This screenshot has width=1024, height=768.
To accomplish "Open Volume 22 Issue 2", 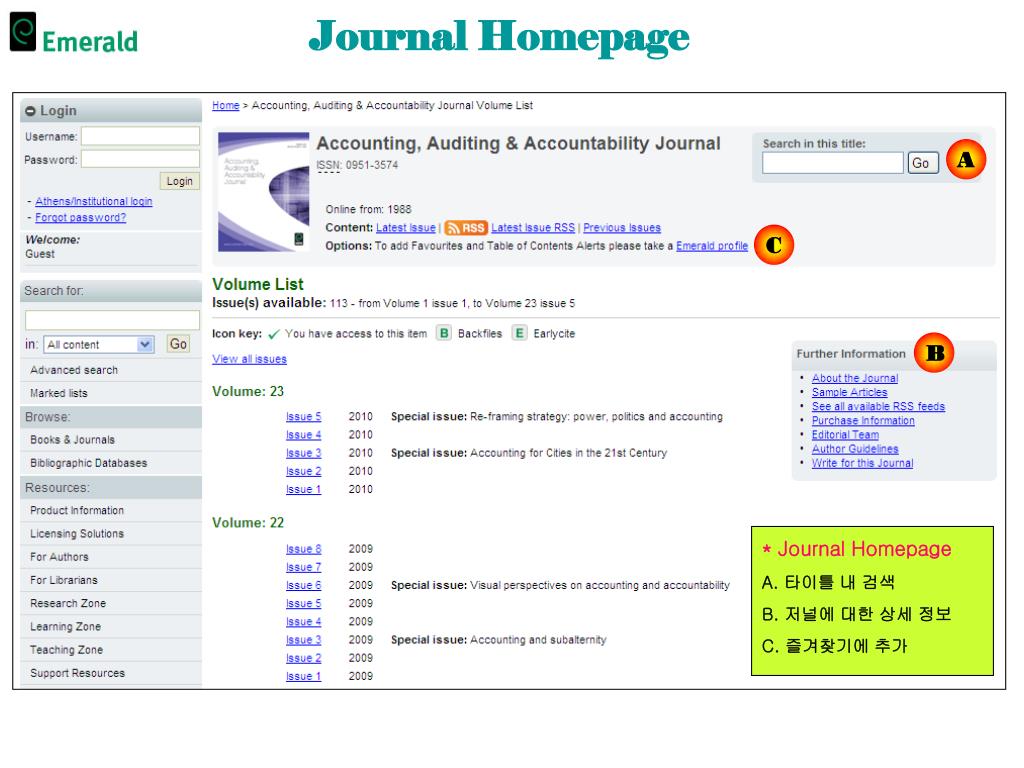I will coord(304,658).
